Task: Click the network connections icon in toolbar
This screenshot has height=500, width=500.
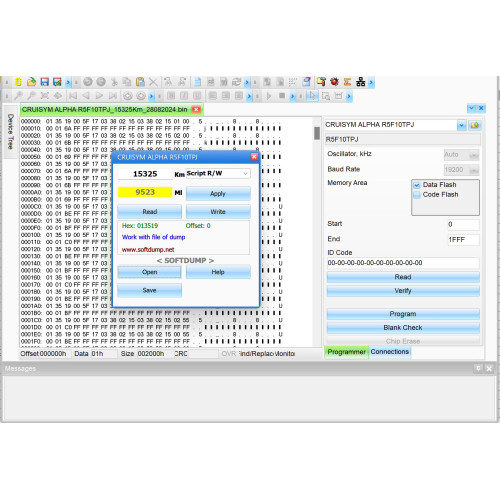Action: [x=360, y=82]
